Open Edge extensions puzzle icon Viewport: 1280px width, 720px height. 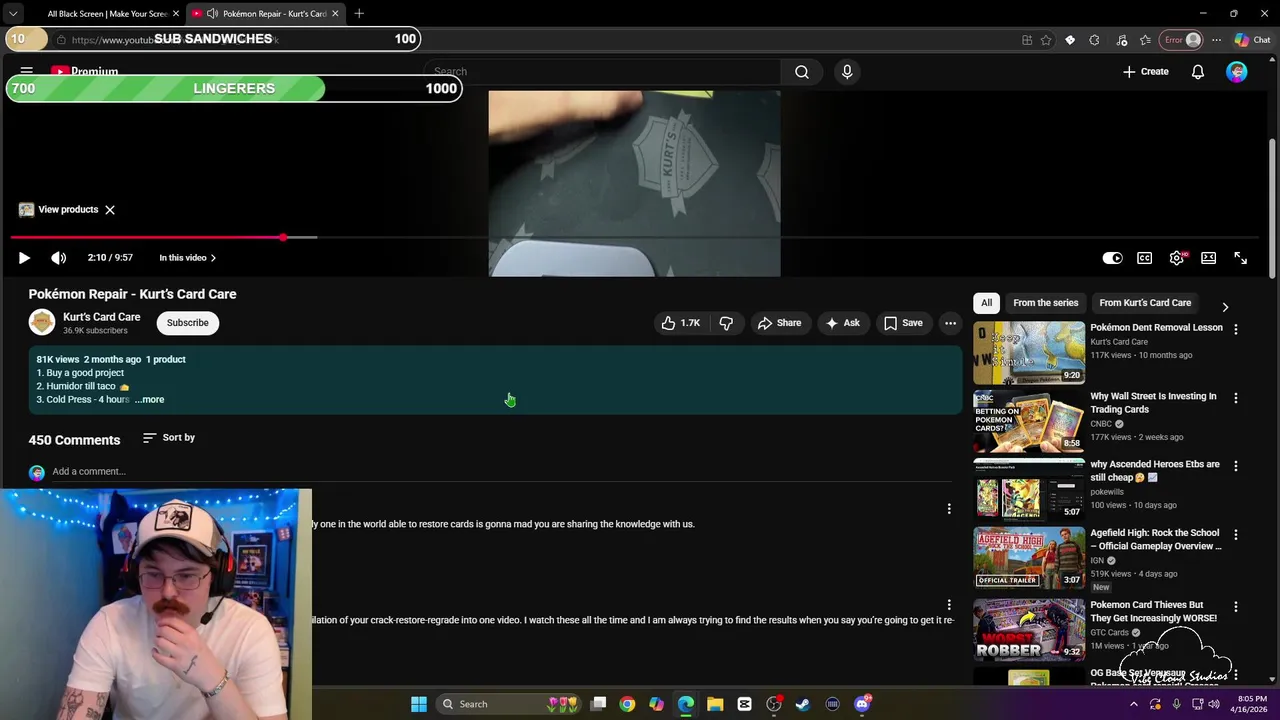click(1094, 40)
